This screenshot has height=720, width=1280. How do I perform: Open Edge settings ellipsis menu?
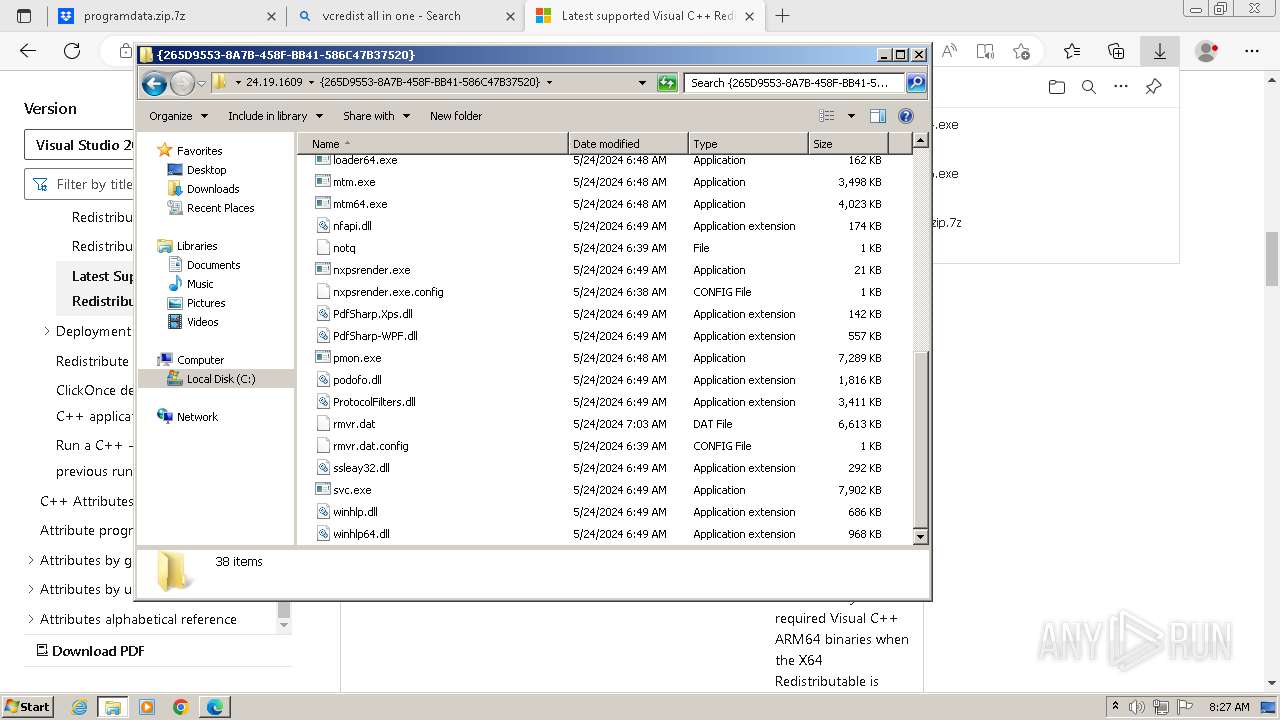[x=1252, y=51]
